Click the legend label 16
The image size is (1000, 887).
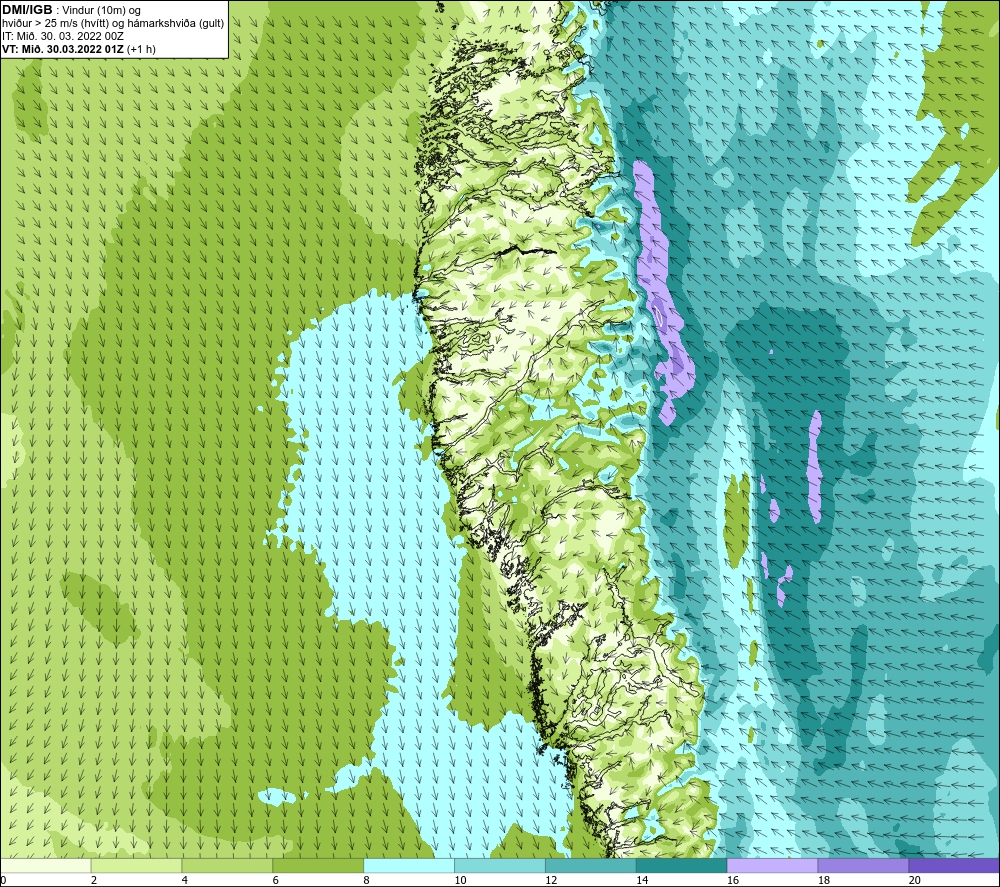click(733, 880)
